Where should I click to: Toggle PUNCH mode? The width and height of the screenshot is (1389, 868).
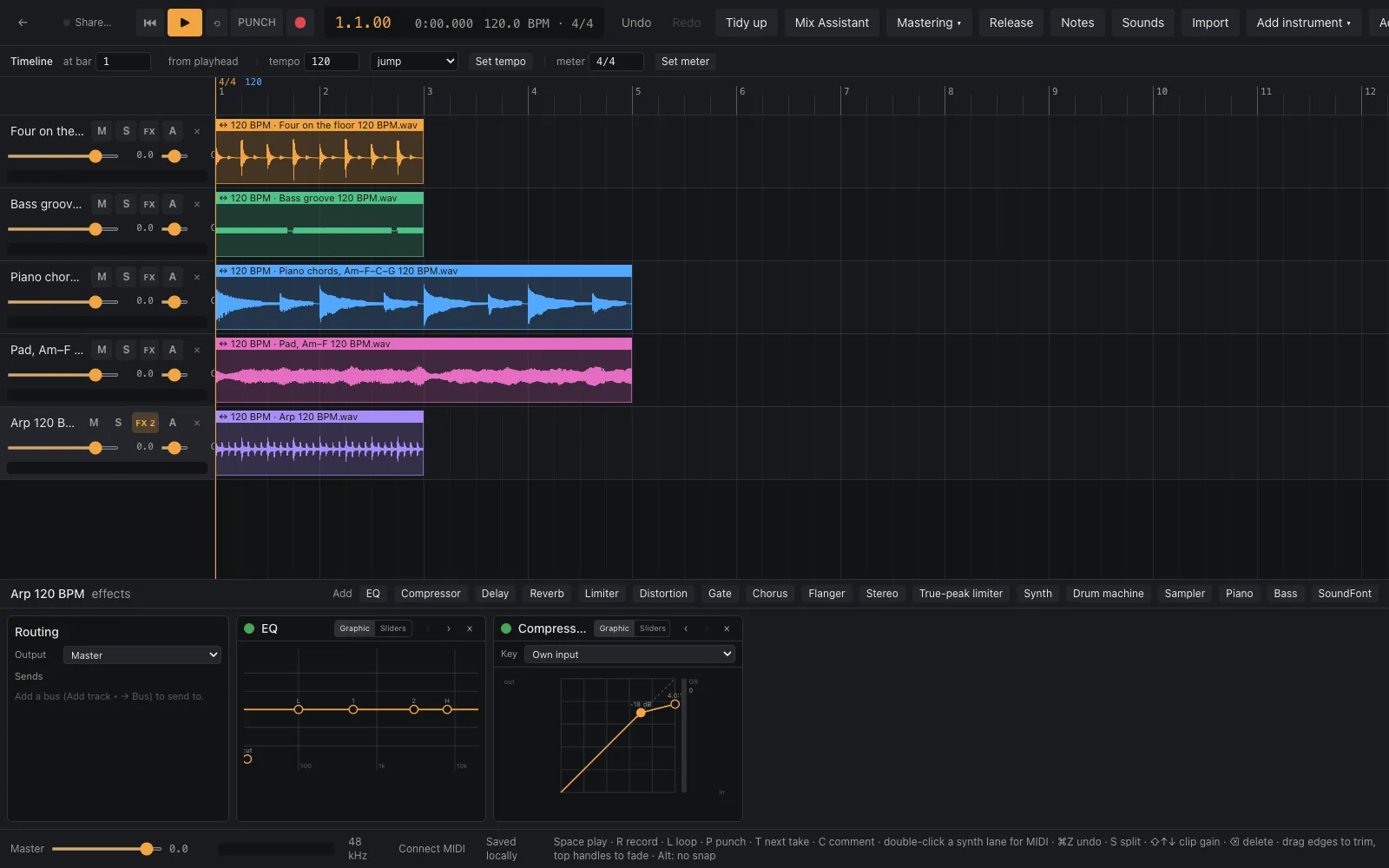pyautogui.click(x=257, y=23)
